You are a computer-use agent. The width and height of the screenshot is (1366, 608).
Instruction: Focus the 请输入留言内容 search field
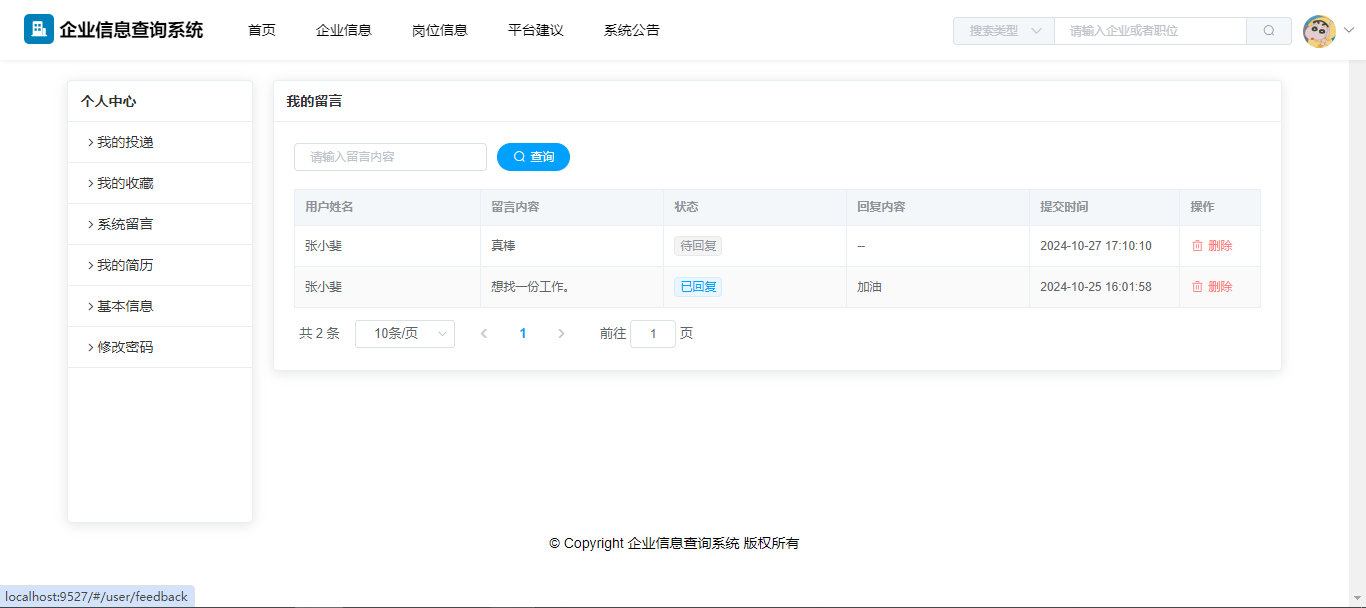(390, 157)
